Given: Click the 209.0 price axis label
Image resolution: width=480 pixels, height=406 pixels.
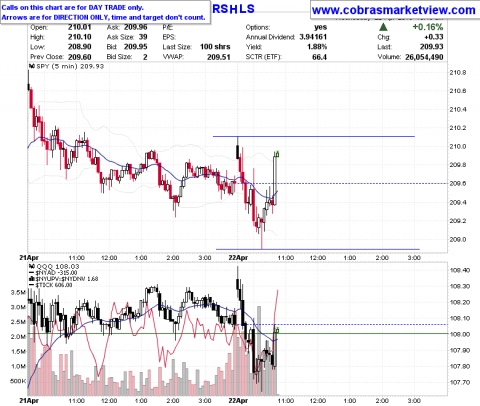Looking at the screenshot, I should point(458,240).
